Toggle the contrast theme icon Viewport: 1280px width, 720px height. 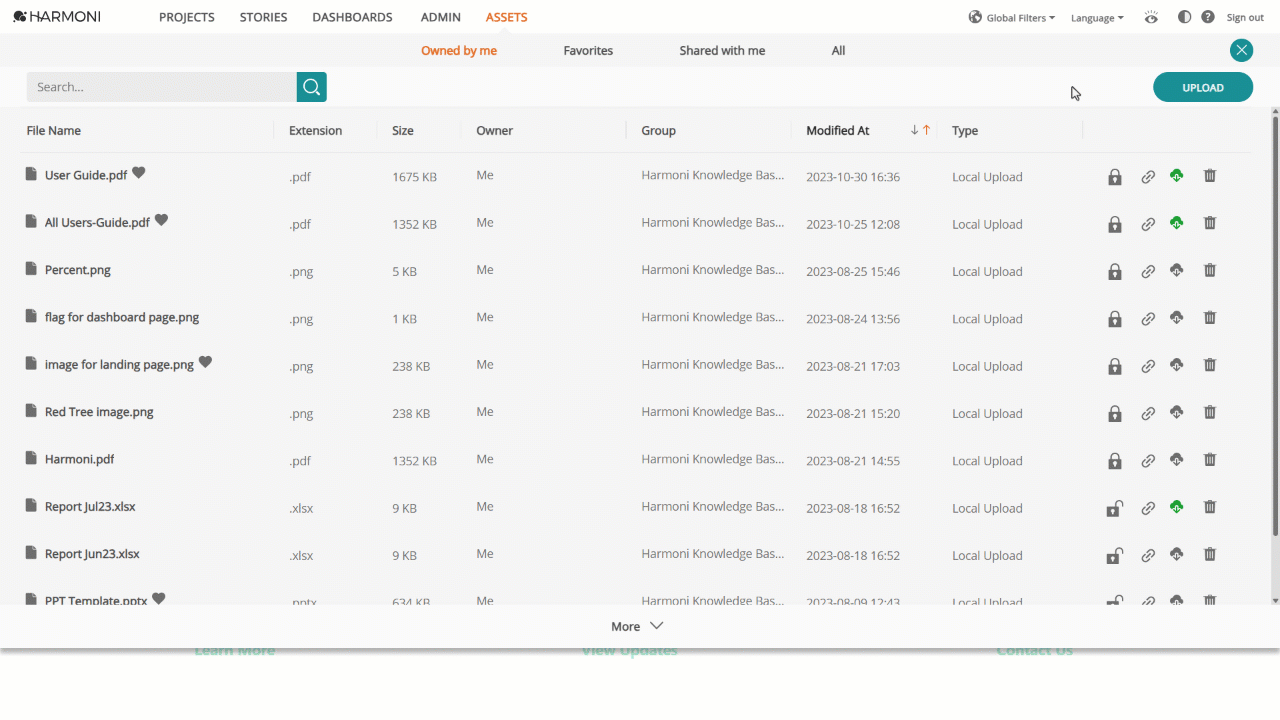(1184, 17)
